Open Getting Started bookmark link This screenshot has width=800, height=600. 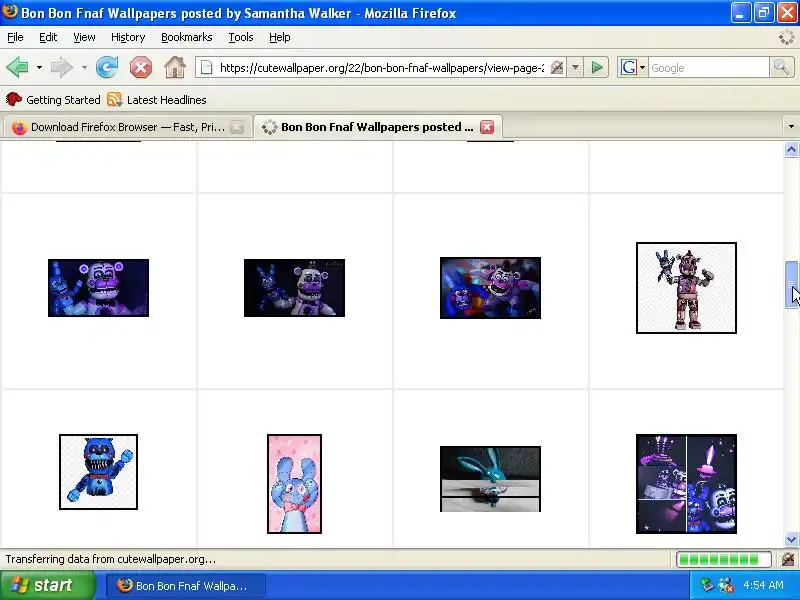click(x=63, y=100)
